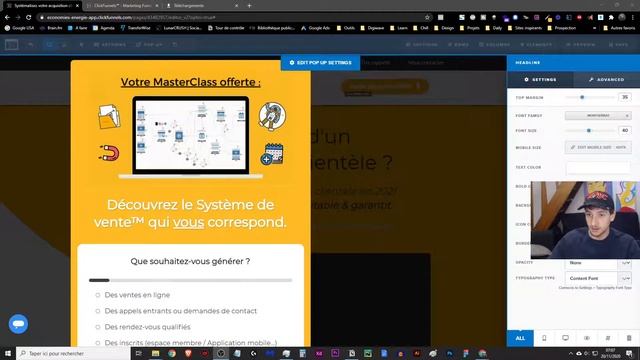Open the browser extensions puzzle icon

[x=611, y=18]
